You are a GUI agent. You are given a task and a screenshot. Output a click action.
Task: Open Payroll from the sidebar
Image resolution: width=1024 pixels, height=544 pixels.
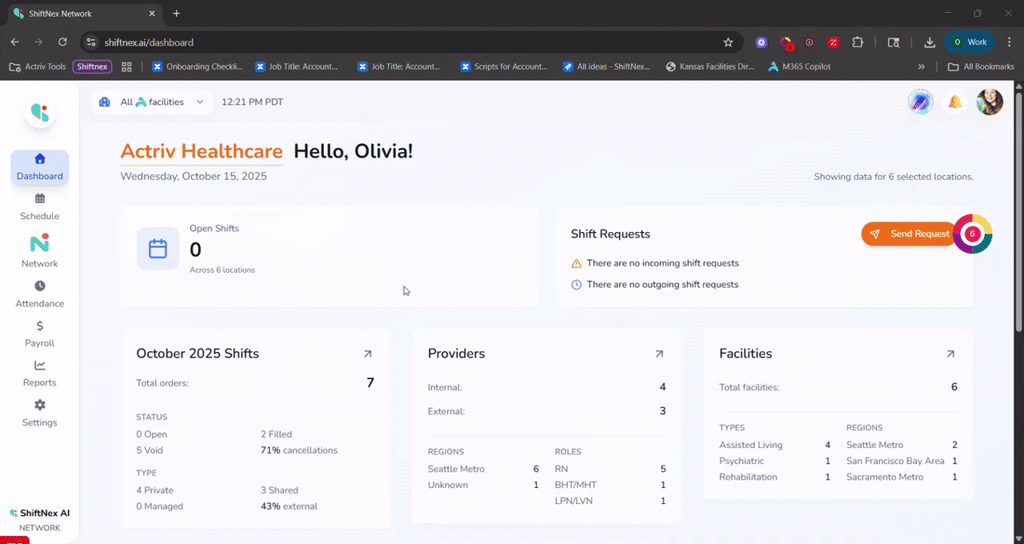(x=40, y=334)
